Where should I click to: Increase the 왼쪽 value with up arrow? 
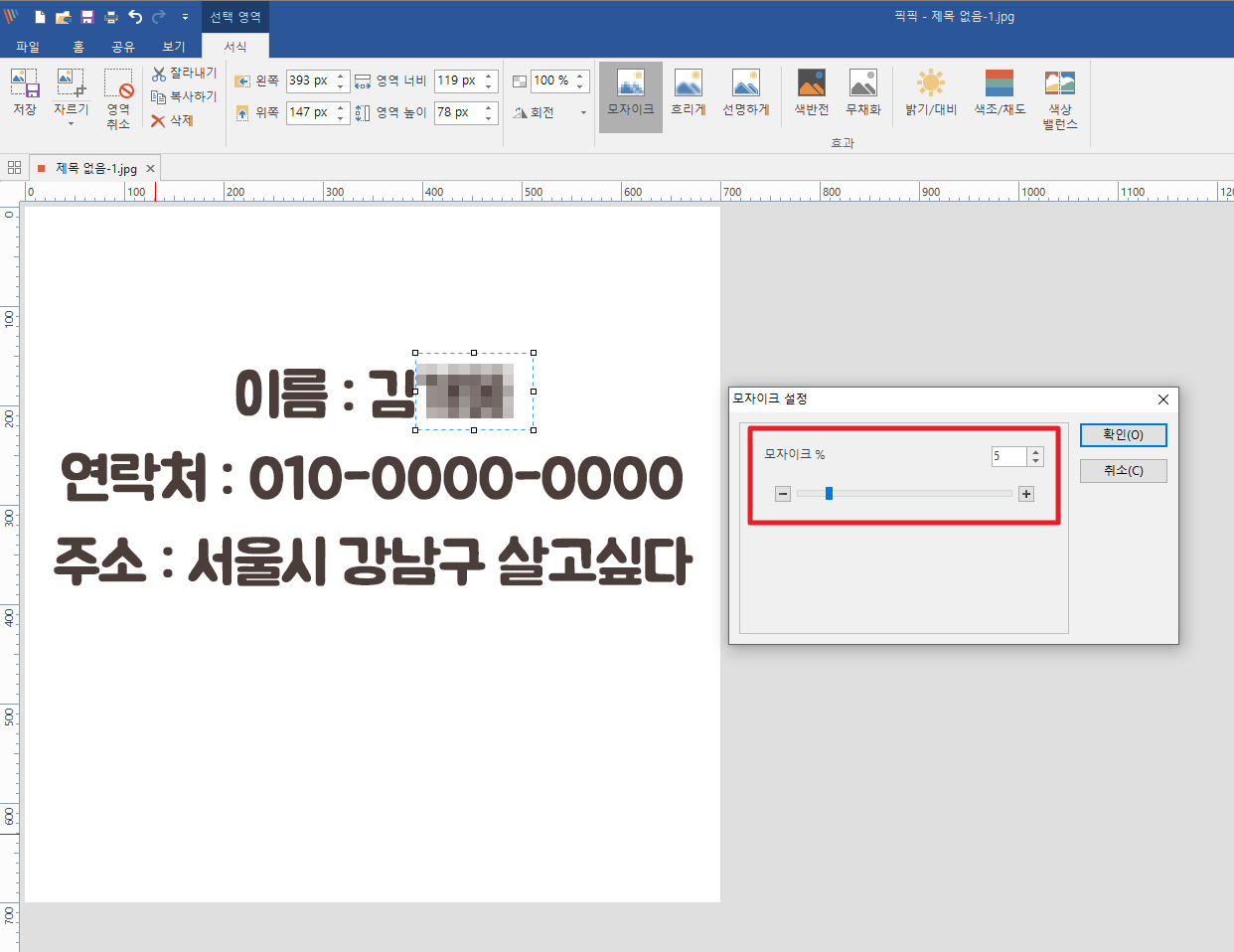[341, 76]
